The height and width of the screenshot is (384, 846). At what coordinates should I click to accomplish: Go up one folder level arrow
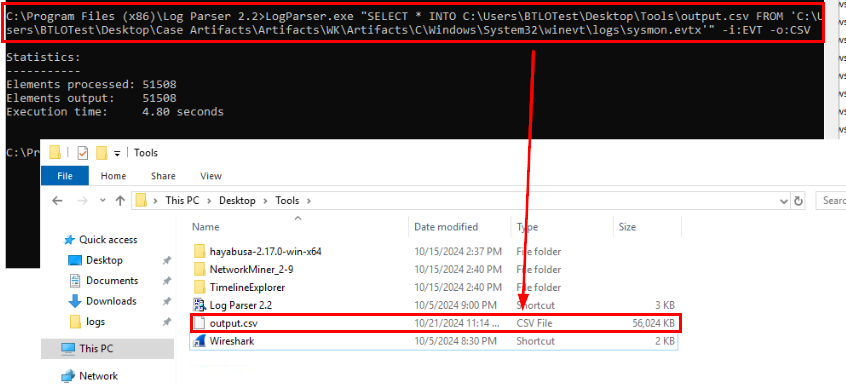point(120,201)
